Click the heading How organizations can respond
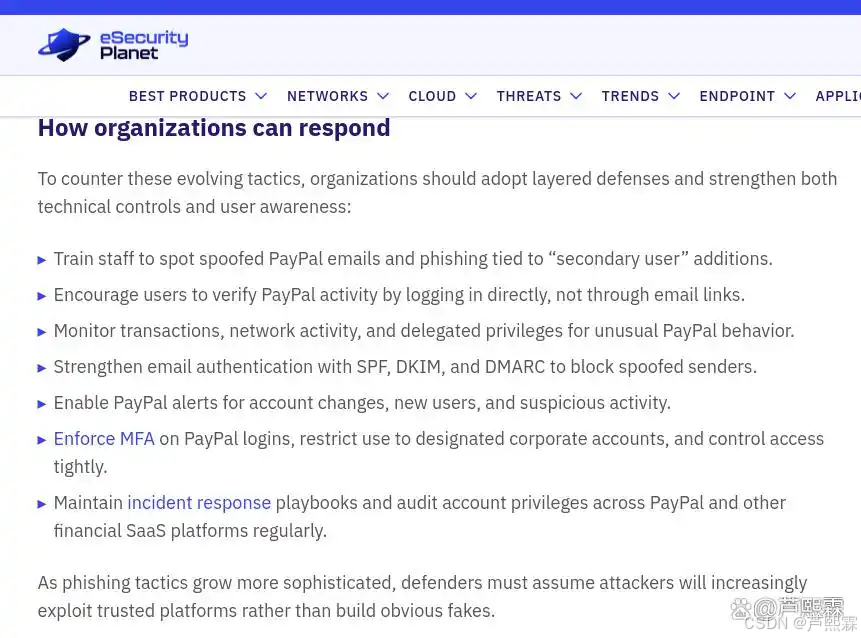The image size is (861, 638). pos(214,128)
